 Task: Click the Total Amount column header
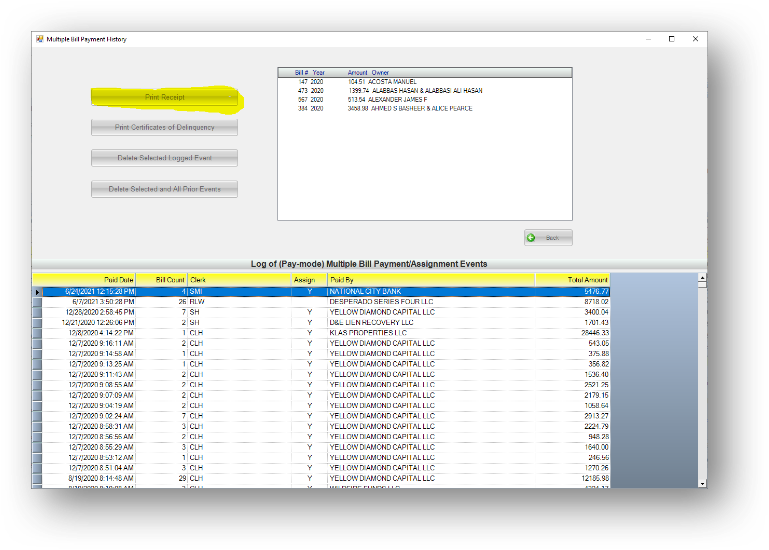572,279
